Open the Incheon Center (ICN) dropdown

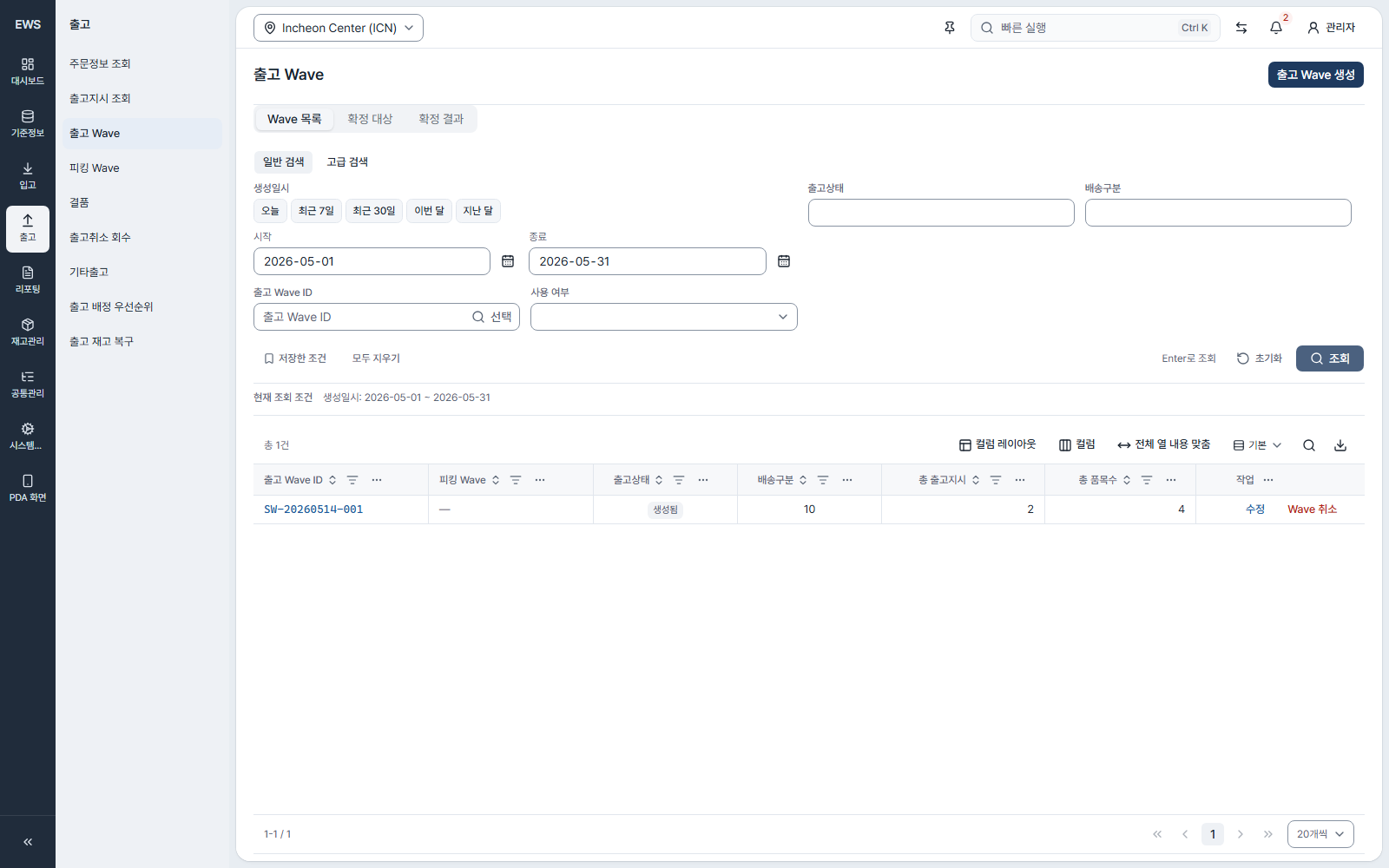click(339, 28)
